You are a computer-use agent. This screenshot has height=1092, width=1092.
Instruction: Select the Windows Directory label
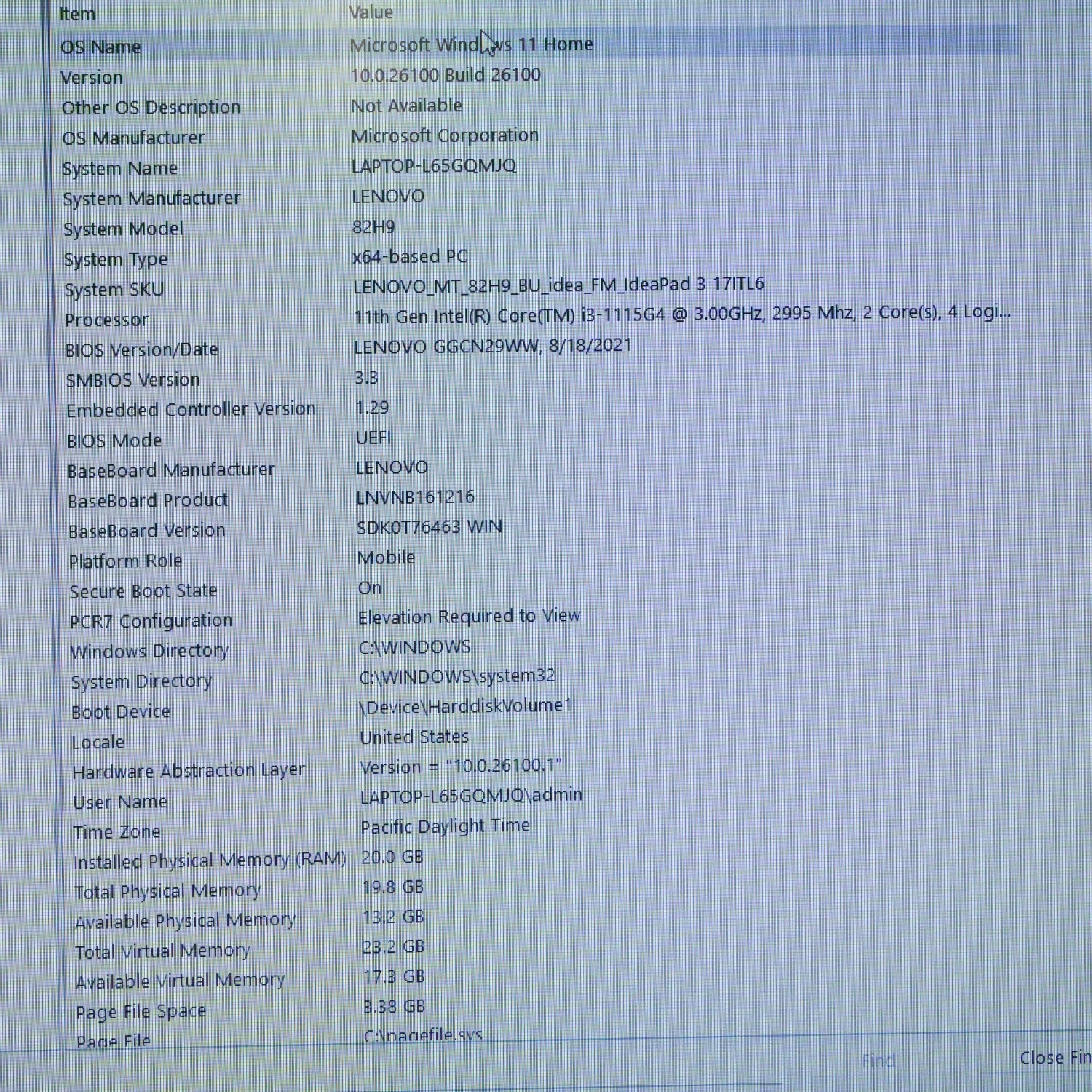150,651
